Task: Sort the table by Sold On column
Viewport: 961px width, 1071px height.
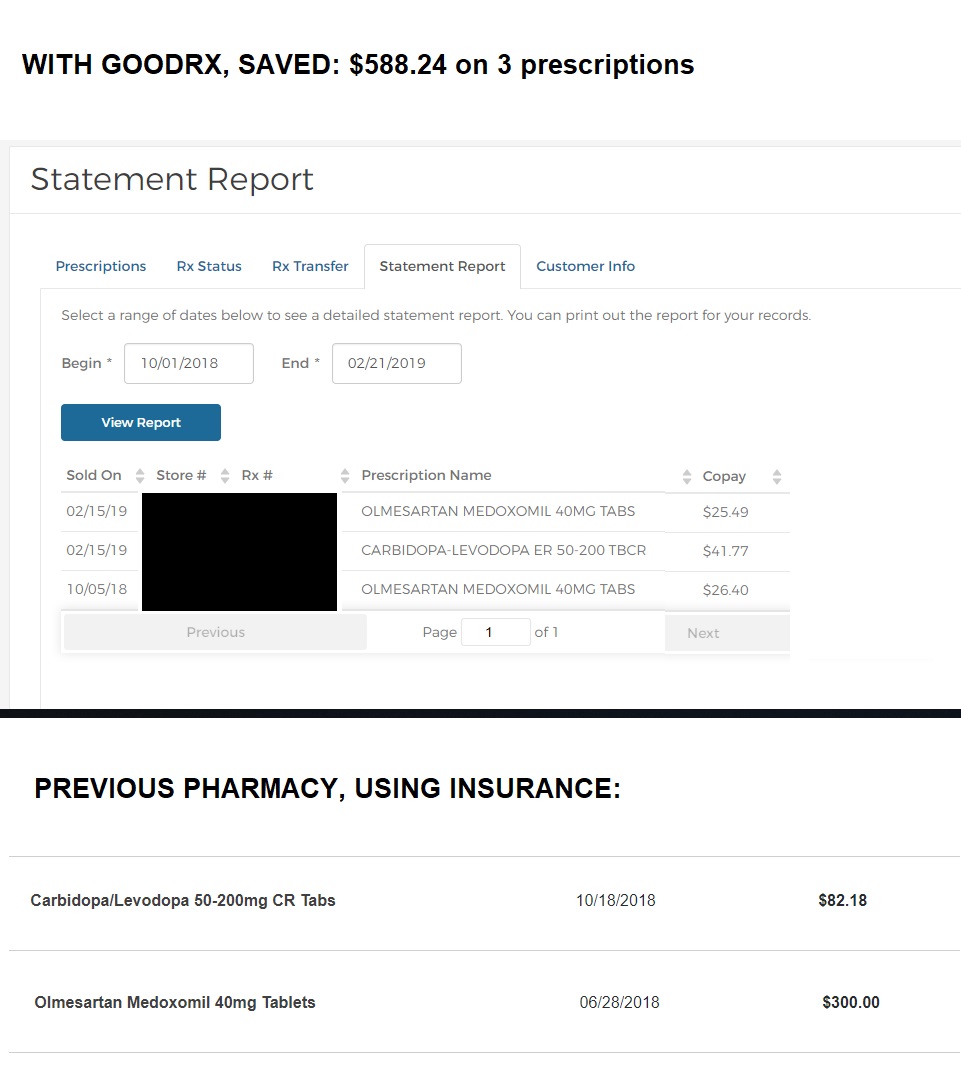Action: pos(139,476)
